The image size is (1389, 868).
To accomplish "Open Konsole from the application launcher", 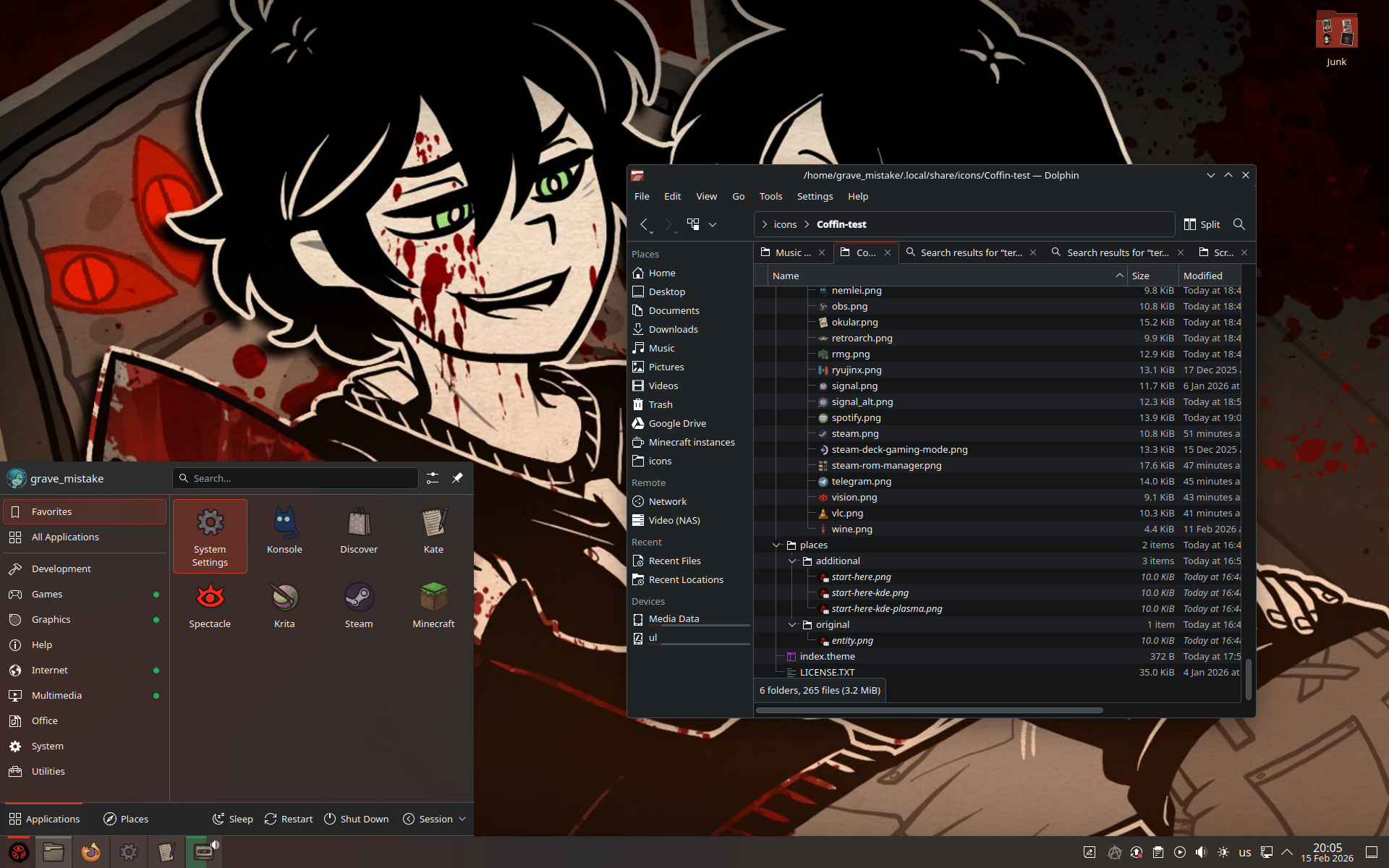I will coord(284,530).
